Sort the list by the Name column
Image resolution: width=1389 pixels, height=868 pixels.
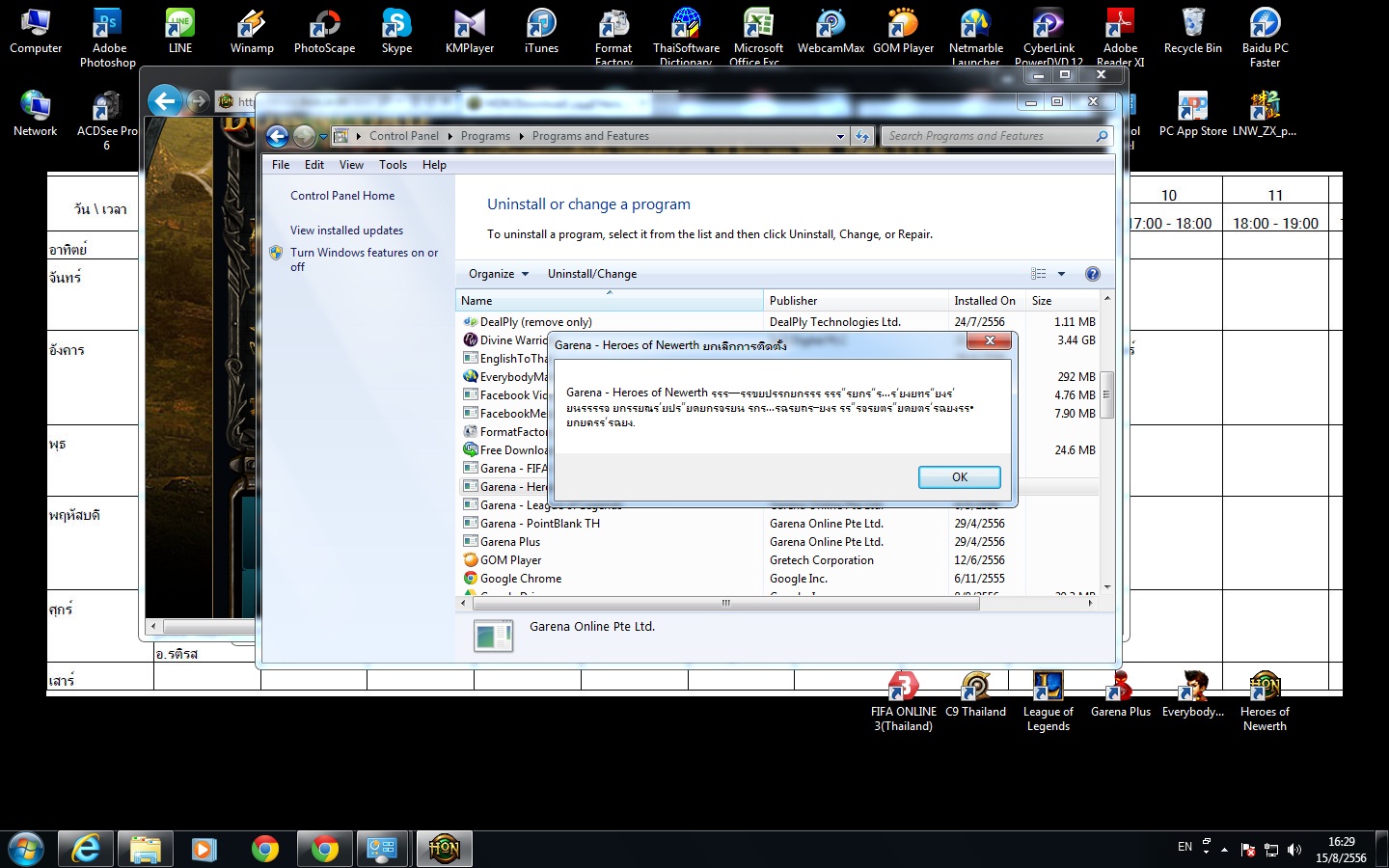tap(610, 301)
